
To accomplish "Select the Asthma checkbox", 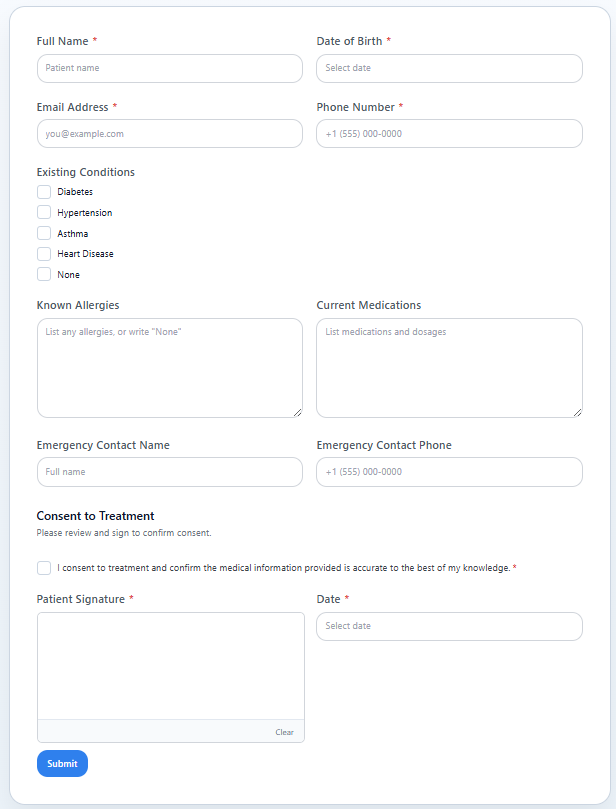I will [44, 233].
